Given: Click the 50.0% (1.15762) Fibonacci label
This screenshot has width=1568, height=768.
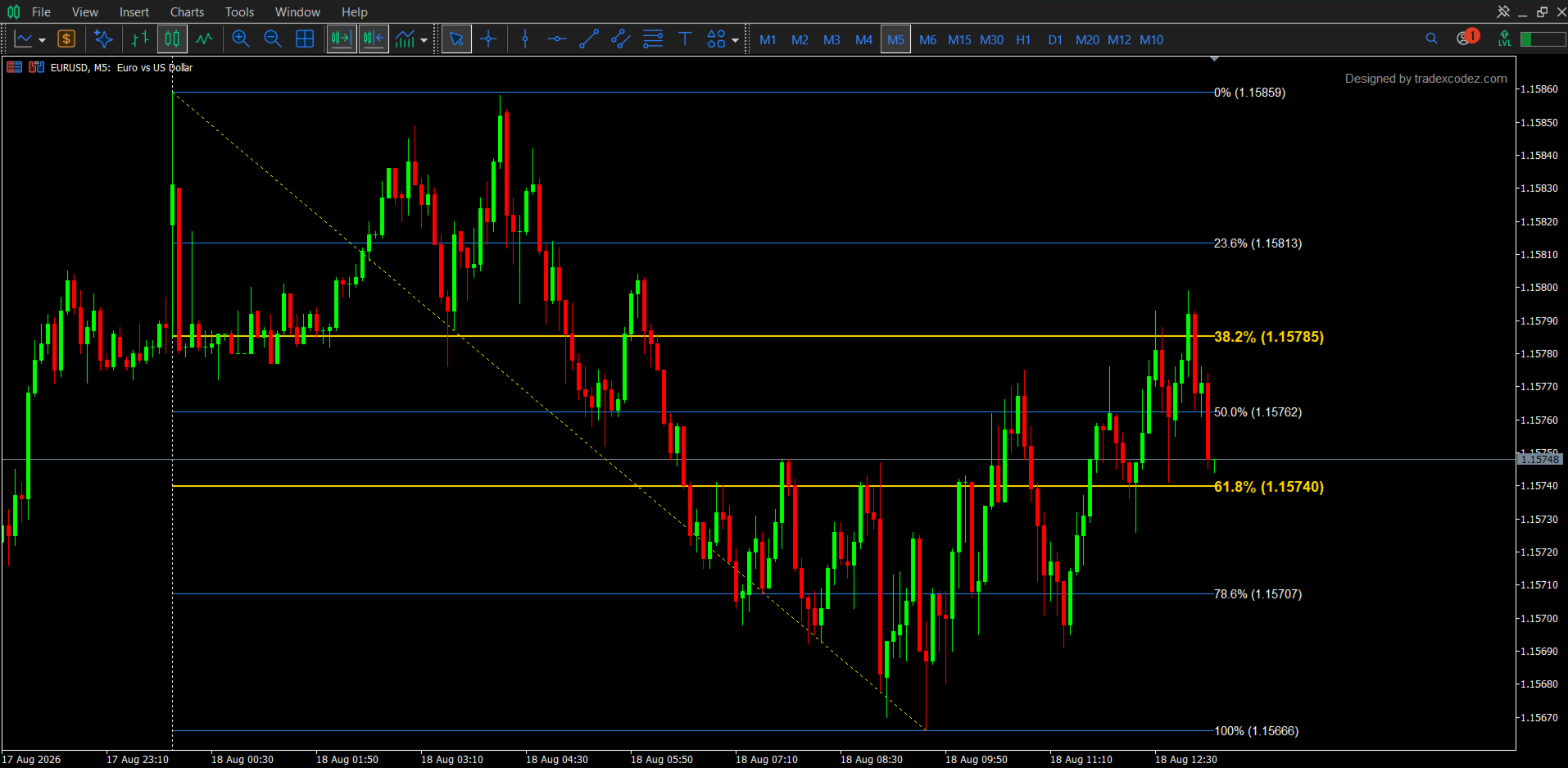Looking at the screenshot, I should pyautogui.click(x=1258, y=412).
